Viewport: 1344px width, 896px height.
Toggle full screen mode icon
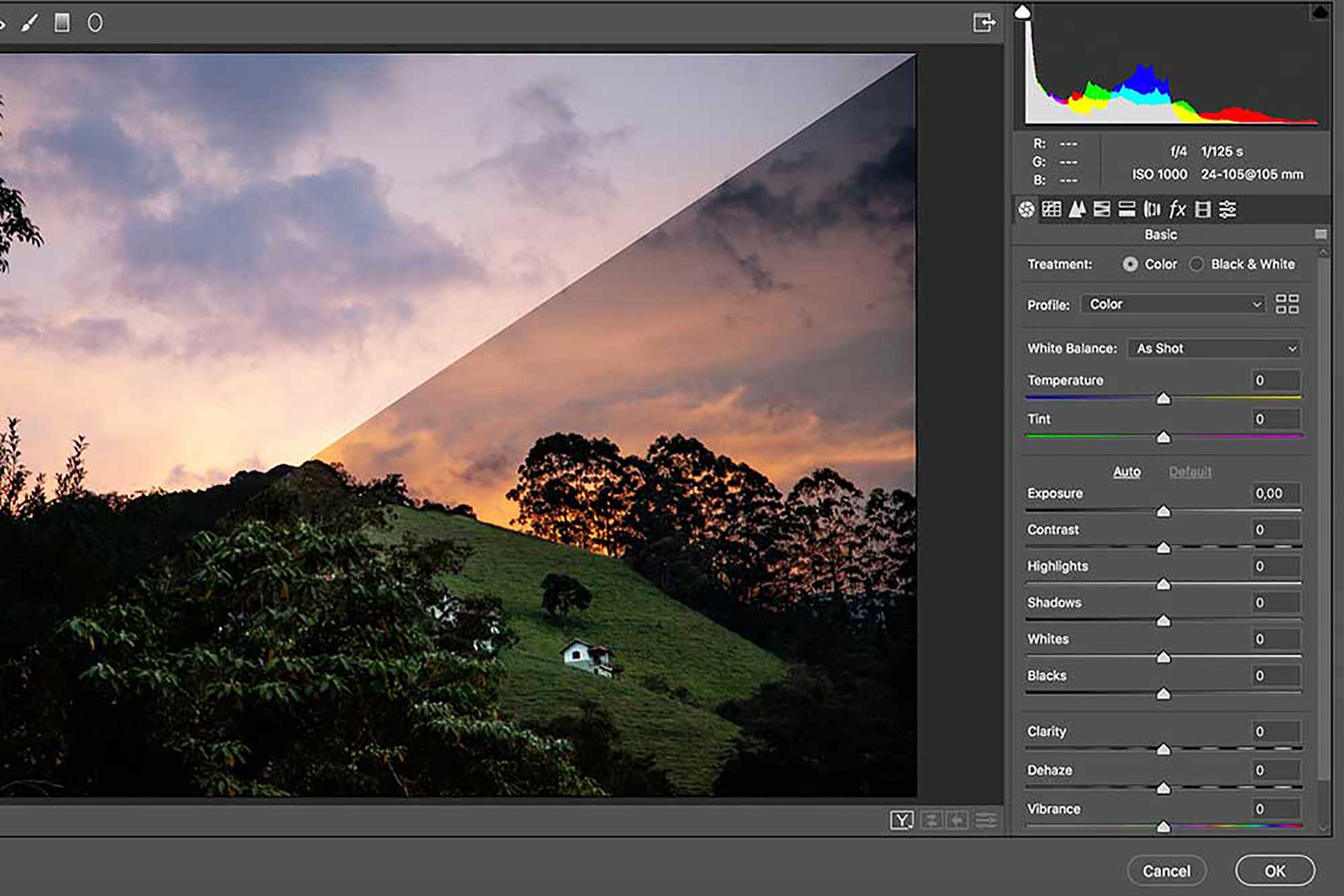[984, 23]
